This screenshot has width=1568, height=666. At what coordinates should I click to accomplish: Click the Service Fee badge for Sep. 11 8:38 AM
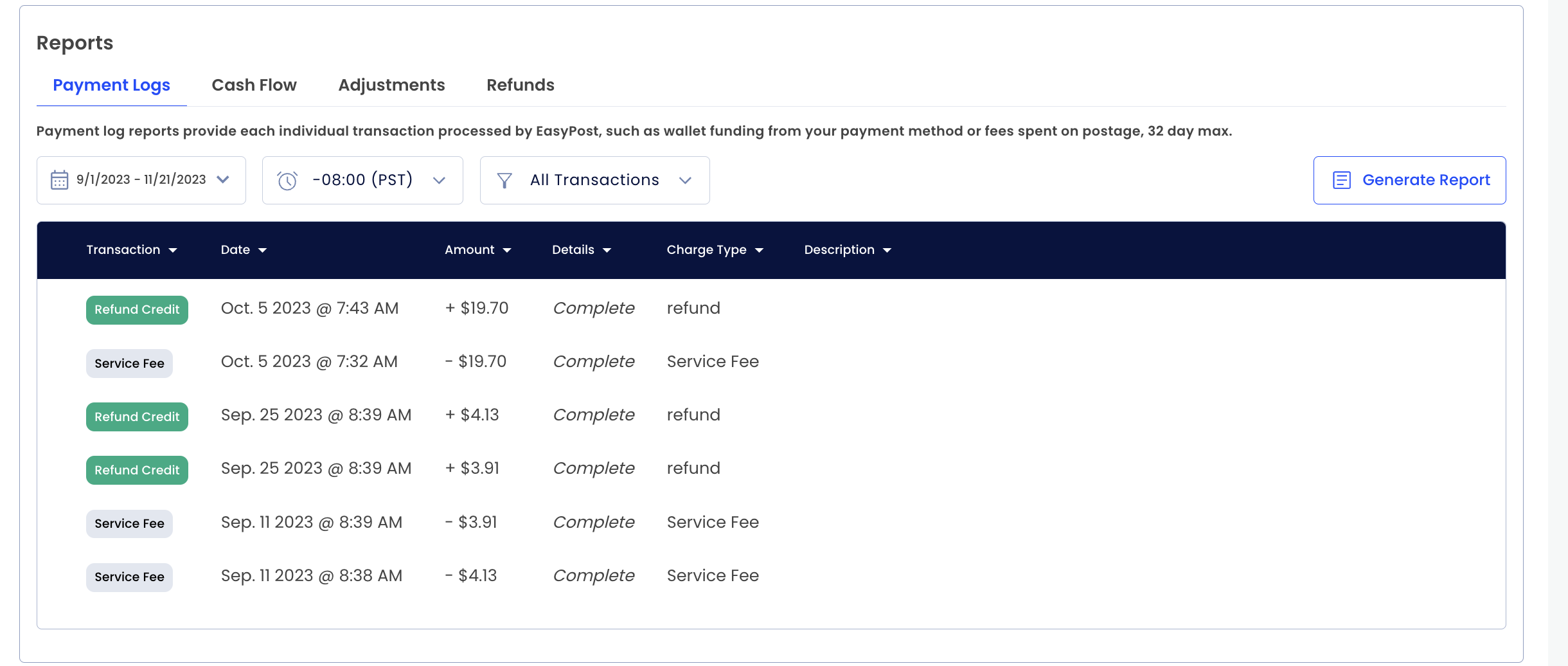point(129,577)
